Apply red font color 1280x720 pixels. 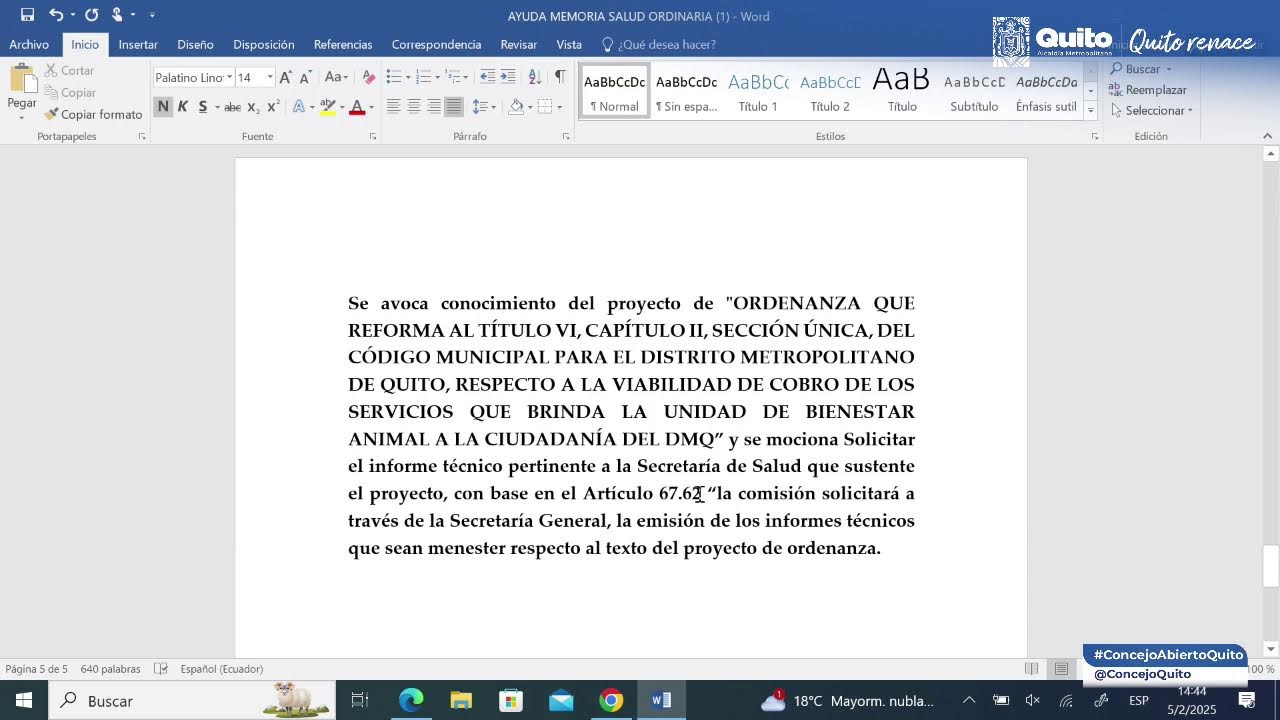tap(357, 107)
